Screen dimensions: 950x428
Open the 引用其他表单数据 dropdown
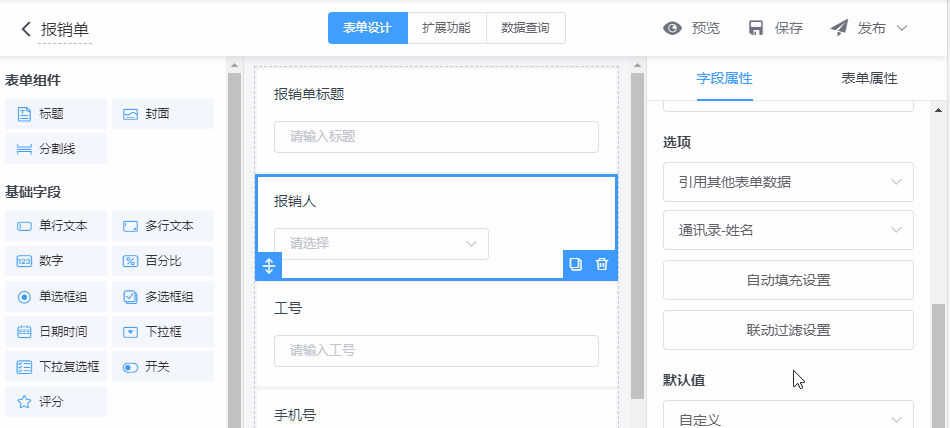coord(788,182)
